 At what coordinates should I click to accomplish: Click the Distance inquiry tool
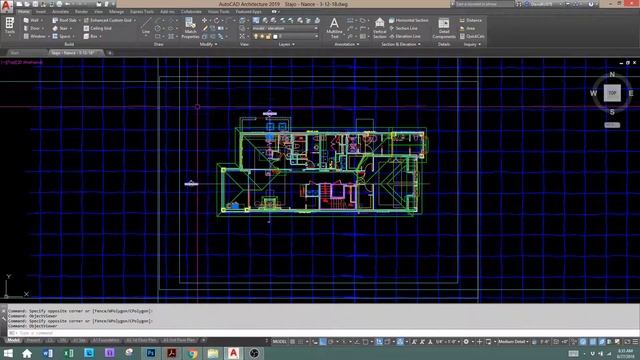point(471,20)
